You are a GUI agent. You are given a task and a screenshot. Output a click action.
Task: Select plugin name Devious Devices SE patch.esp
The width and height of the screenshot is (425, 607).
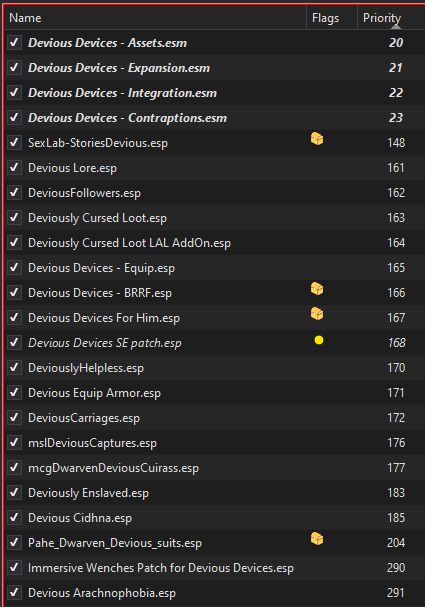point(105,343)
